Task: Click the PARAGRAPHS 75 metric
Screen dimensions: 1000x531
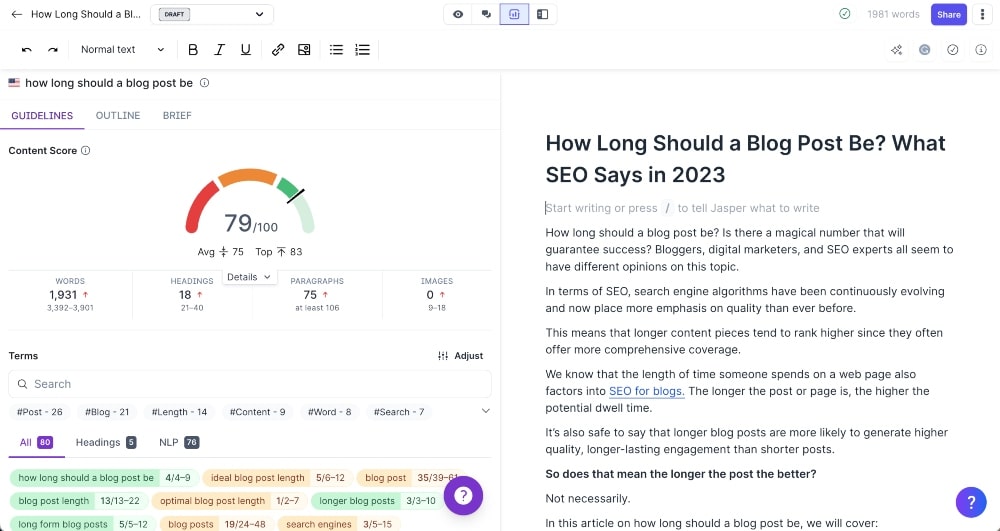Action: (317, 294)
